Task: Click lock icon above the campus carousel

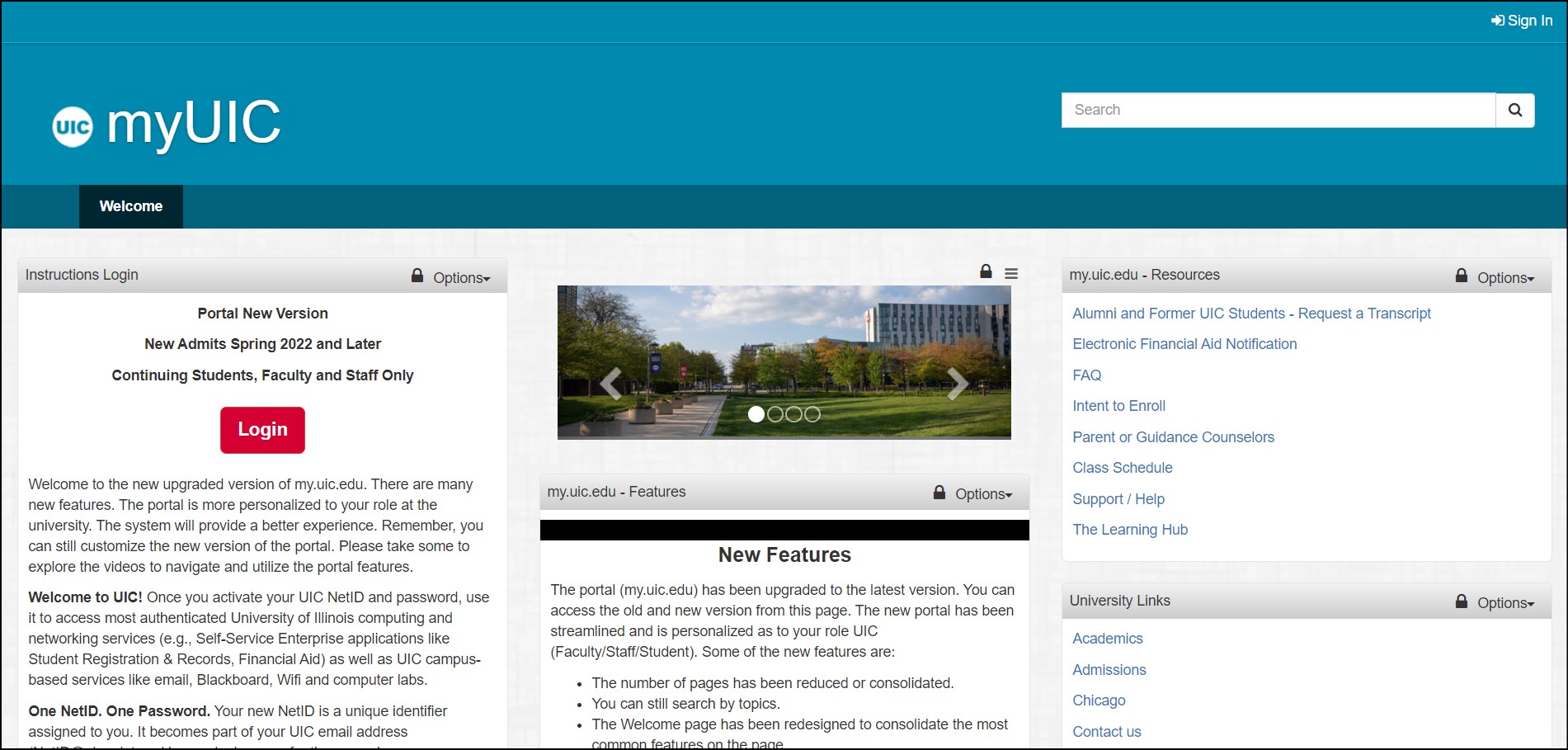Action: point(986,271)
